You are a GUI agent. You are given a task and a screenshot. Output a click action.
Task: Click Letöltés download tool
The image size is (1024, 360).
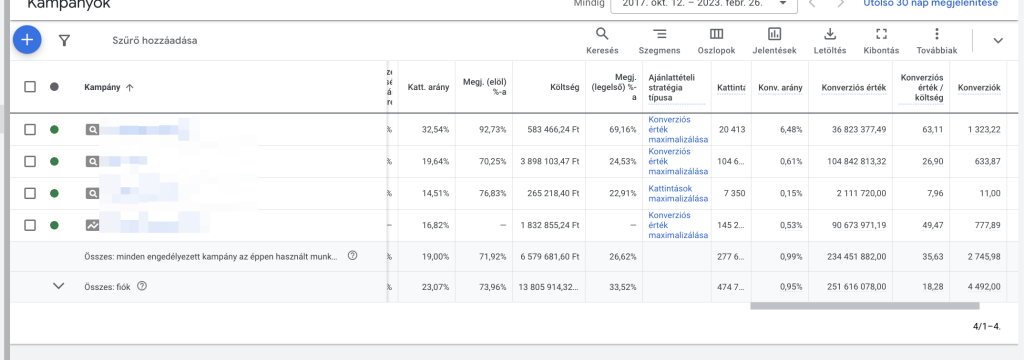tap(830, 41)
